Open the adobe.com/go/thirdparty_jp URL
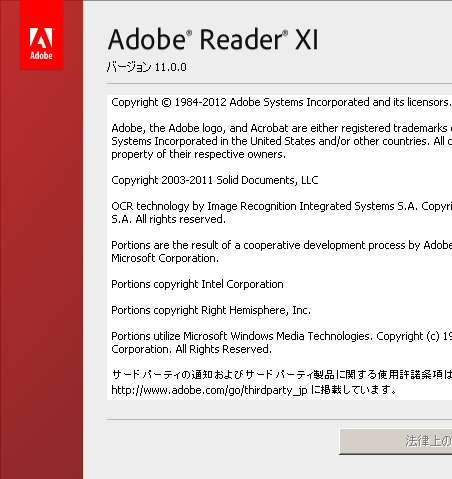 pos(209,390)
